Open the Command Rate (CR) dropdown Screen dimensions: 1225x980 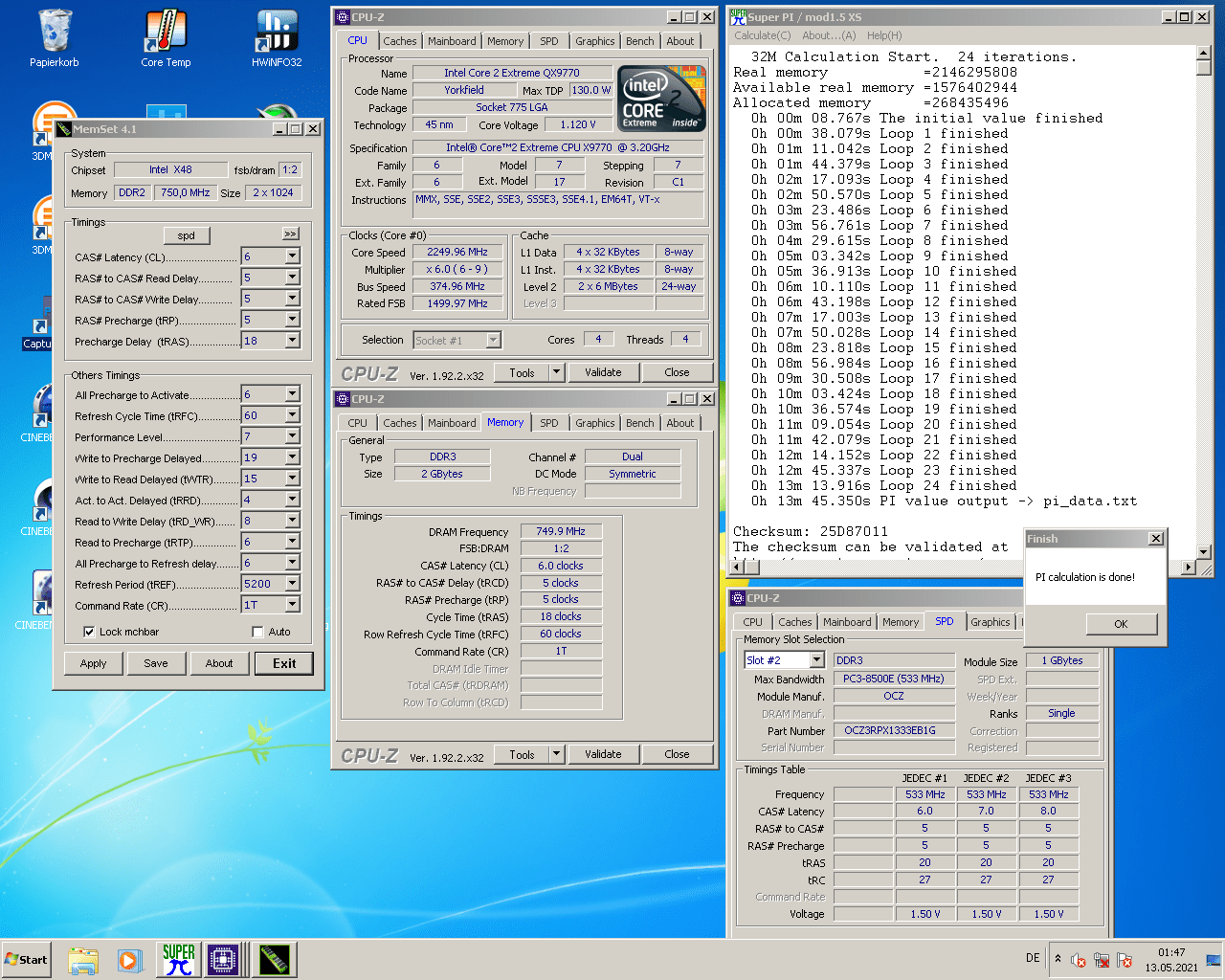tap(293, 605)
